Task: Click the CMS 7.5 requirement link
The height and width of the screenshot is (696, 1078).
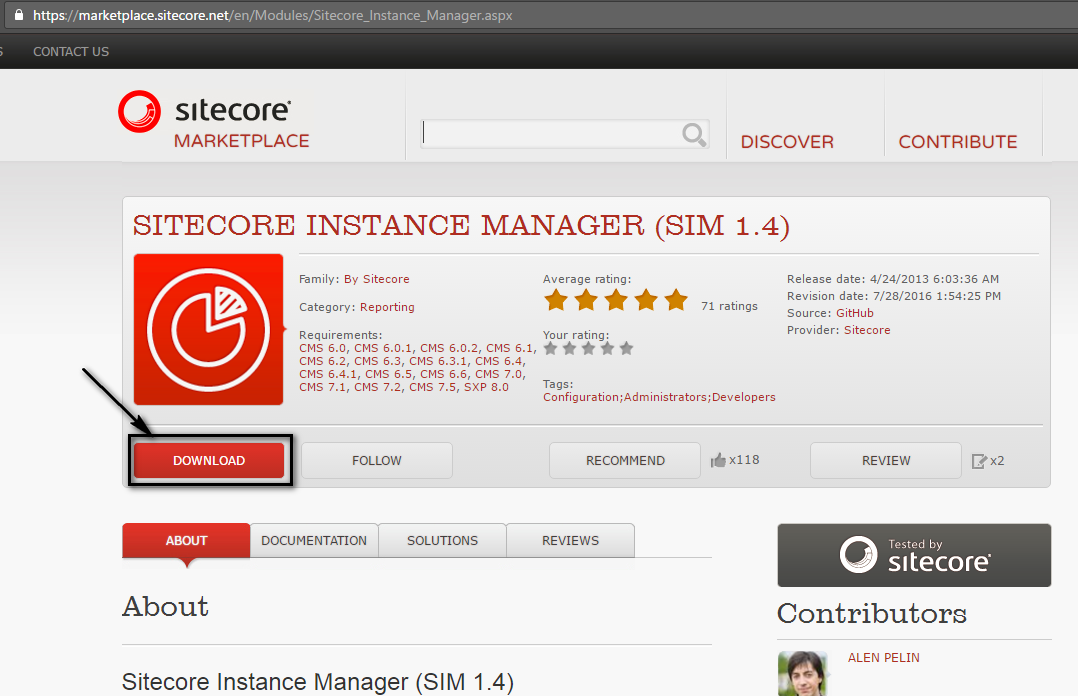Action: pyautogui.click(x=433, y=387)
